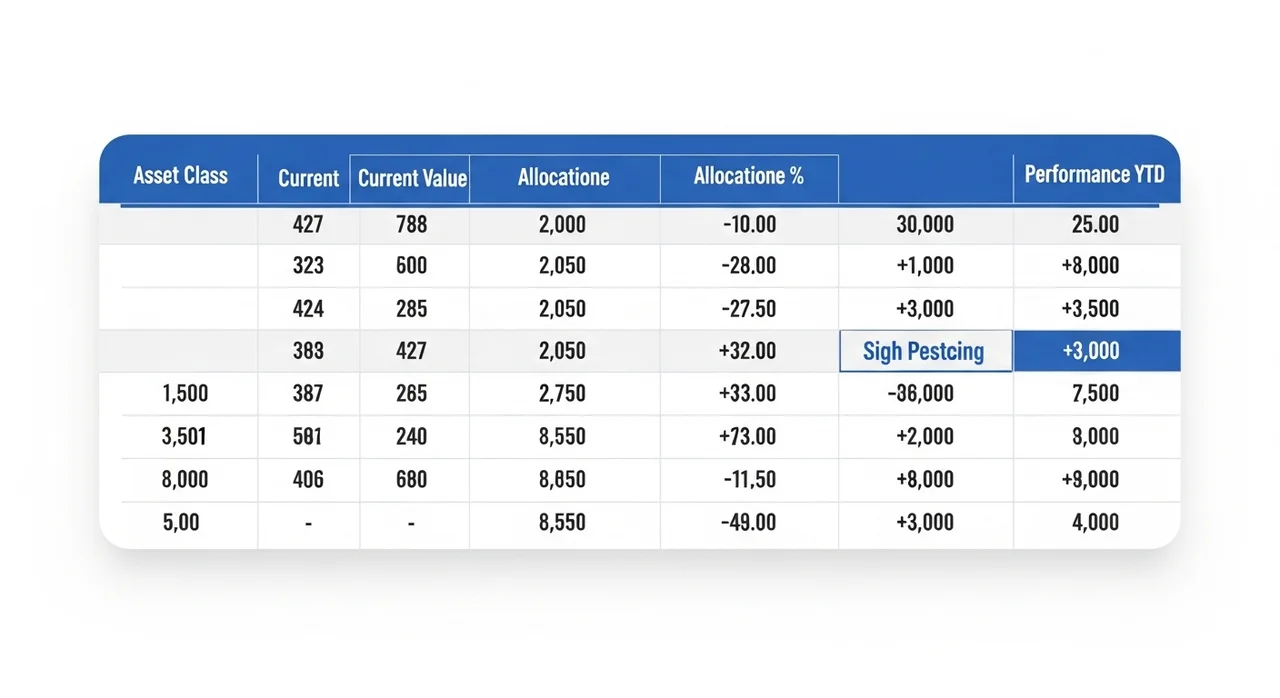Select the Asset Class column header
This screenshot has width=1280, height=698.
(x=180, y=176)
